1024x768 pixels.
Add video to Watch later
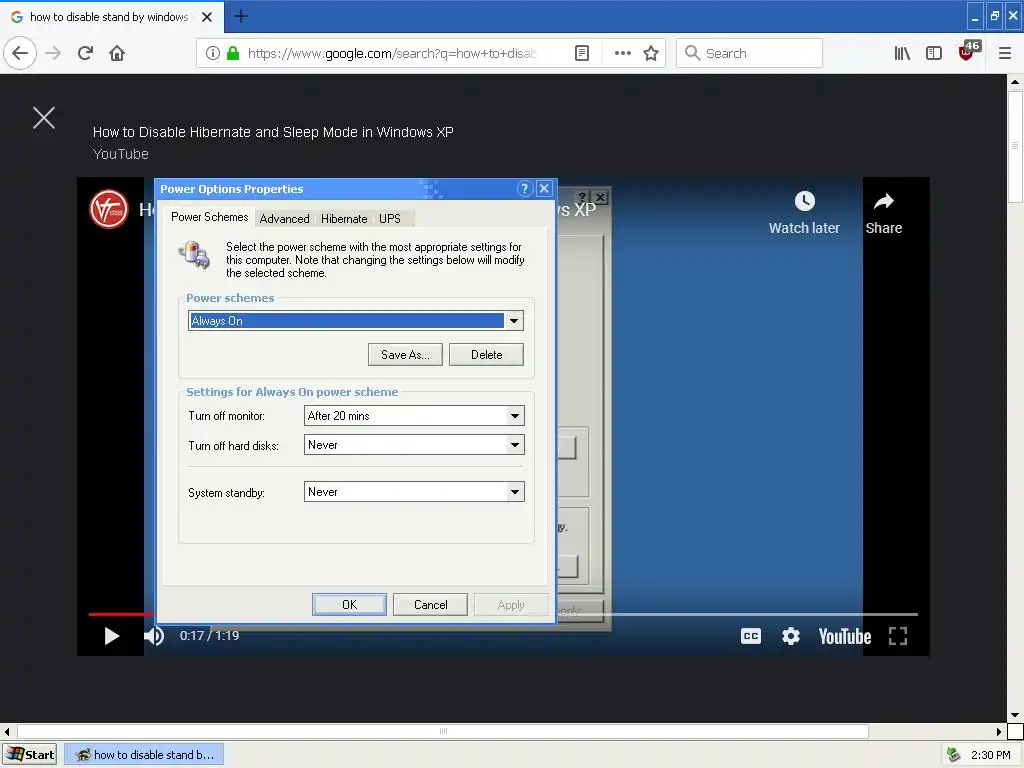tap(804, 213)
